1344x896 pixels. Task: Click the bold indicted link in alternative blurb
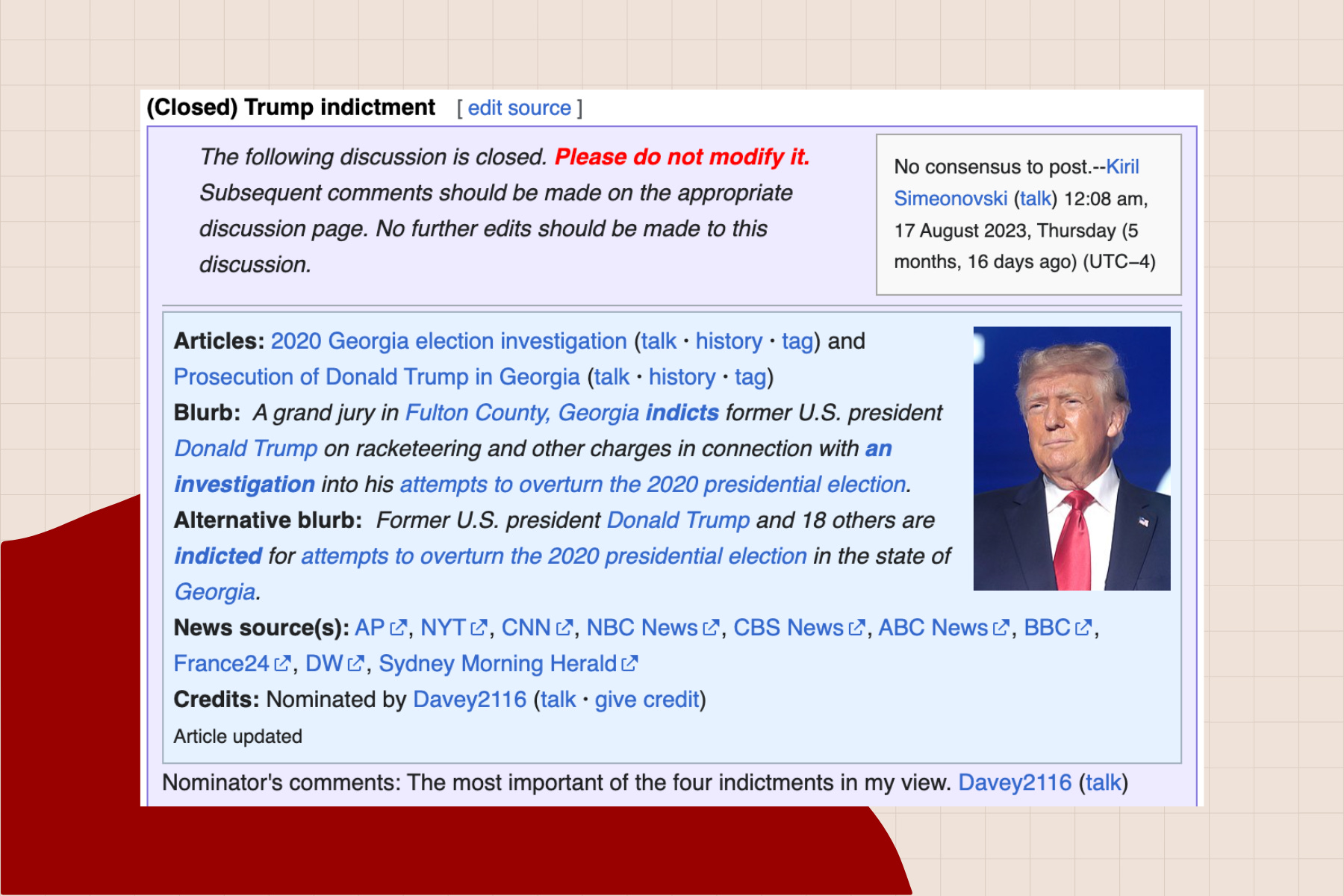click(218, 556)
